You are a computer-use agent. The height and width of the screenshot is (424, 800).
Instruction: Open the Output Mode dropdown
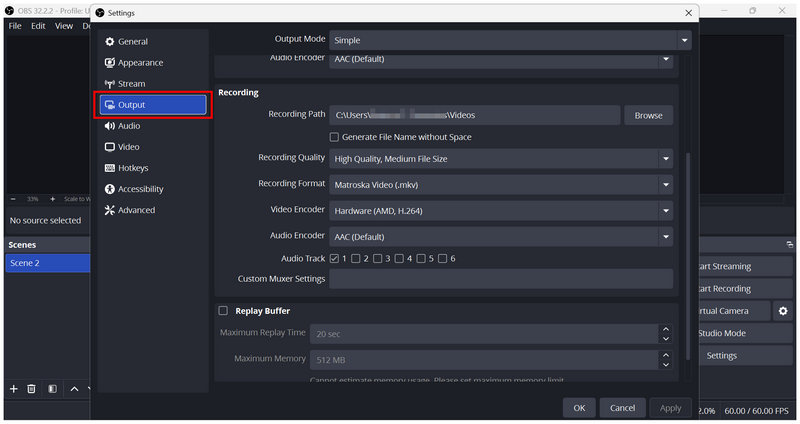coord(510,40)
